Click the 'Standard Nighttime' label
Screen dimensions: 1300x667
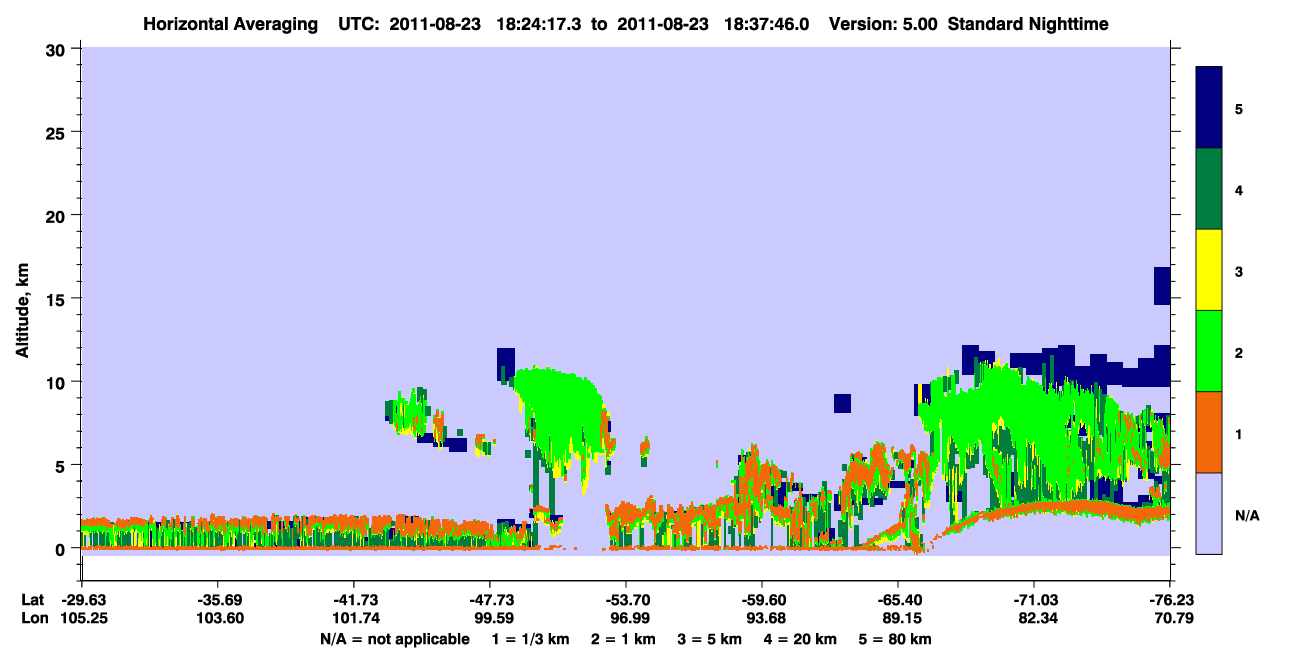coord(1028,24)
